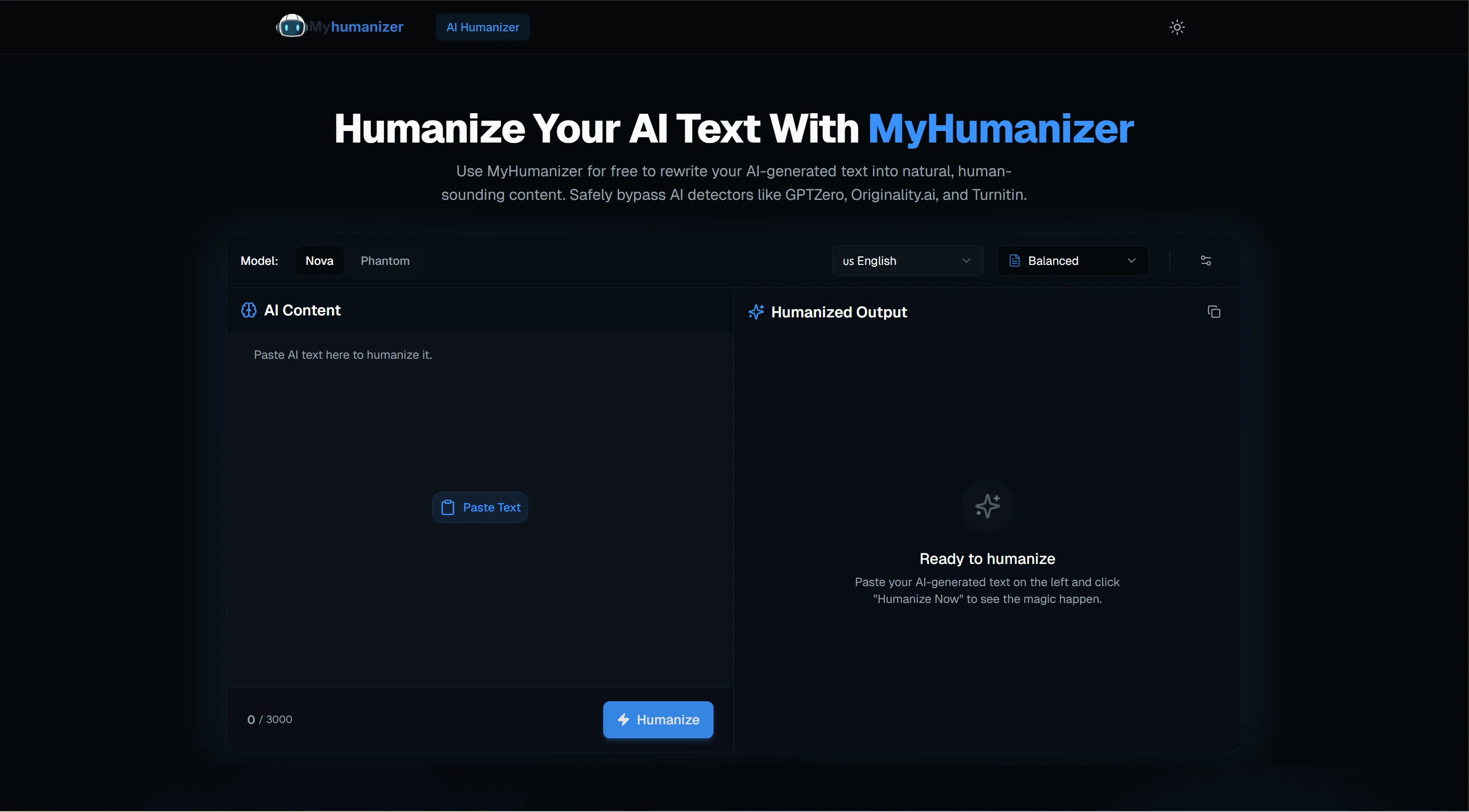Viewport: 1469px width, 812px height.
Task: Click the large sparkle placeholder icon
Action: [987, 506]
